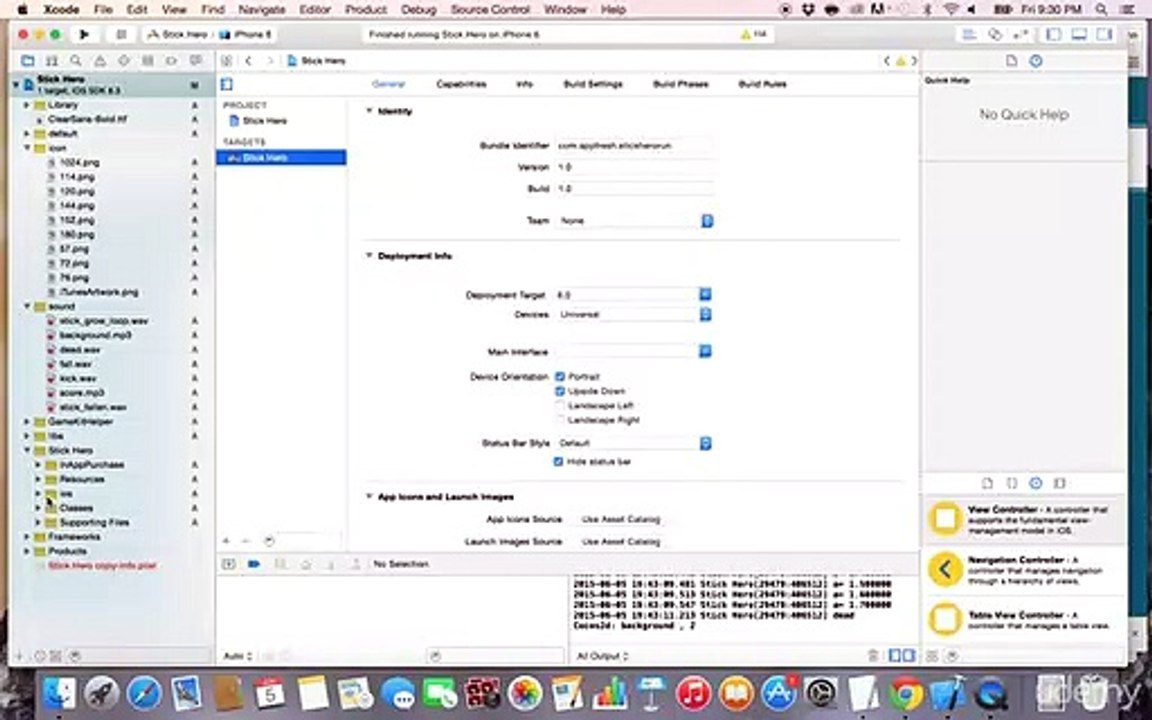Show the Media library
This screenshot has width=1152, height=720.
(x=1059, y=483)
